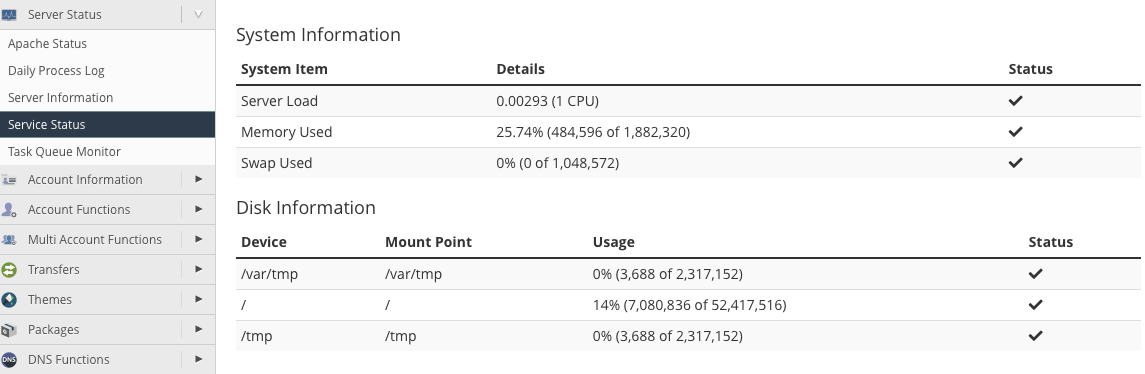The height and width of the screenshot is (374, 1145).
Task: Expand the DNS Functions arrow
Action: tap(199, 359)
